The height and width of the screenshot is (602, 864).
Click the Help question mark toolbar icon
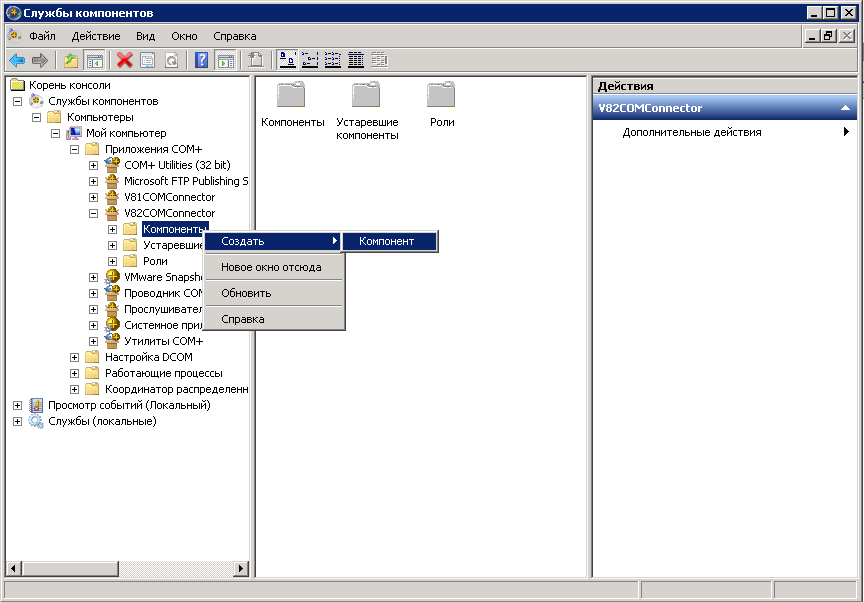coord(202,60)
